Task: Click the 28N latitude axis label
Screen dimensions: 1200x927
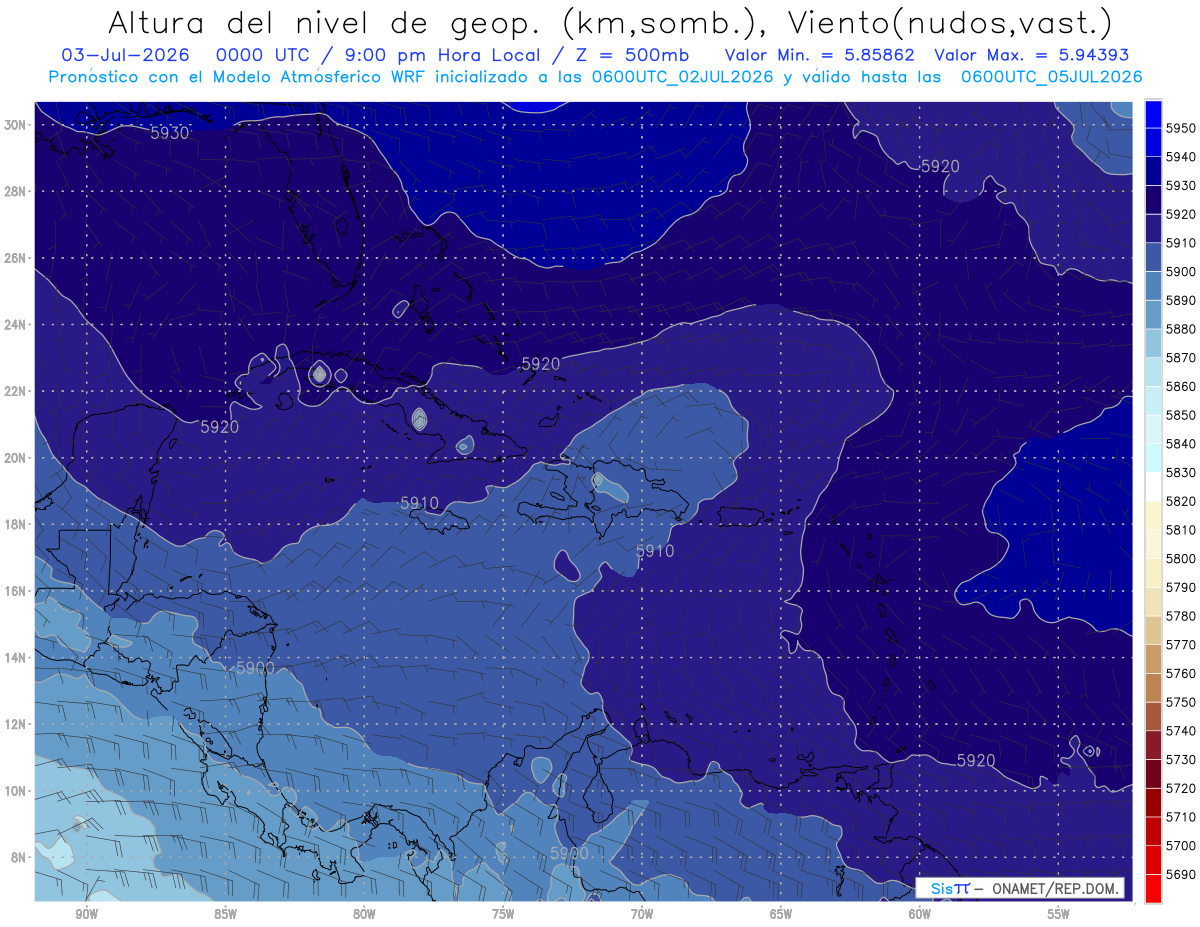Action: [15, 191]
